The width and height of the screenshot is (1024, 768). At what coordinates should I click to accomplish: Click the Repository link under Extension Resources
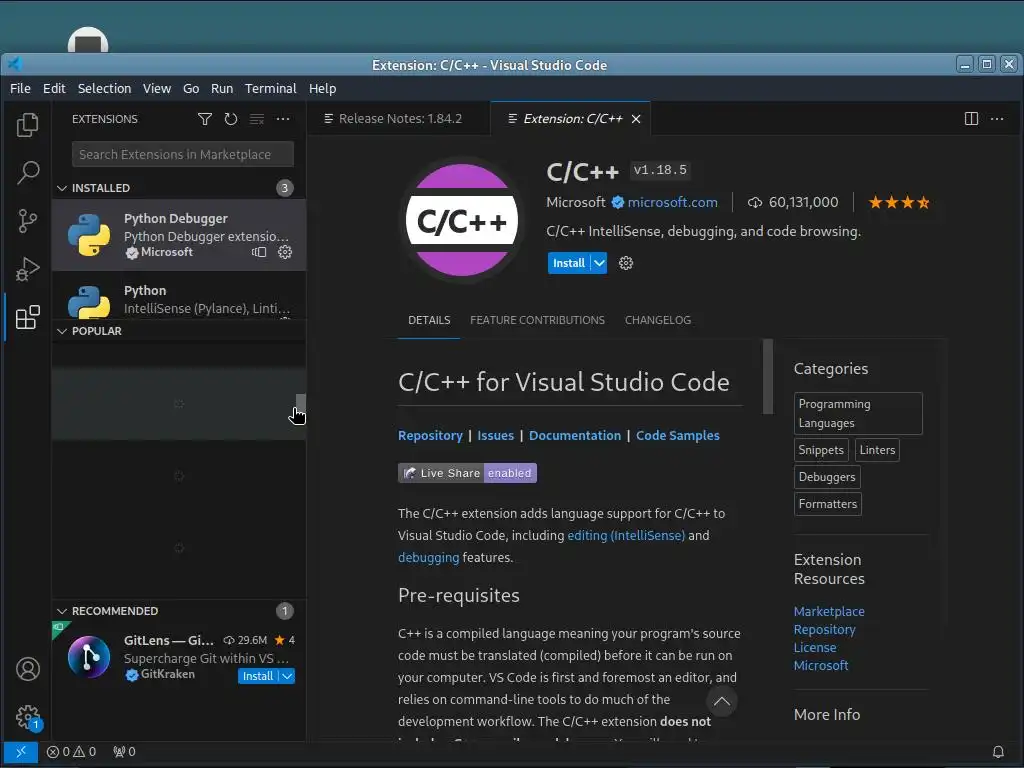[824, 630]
